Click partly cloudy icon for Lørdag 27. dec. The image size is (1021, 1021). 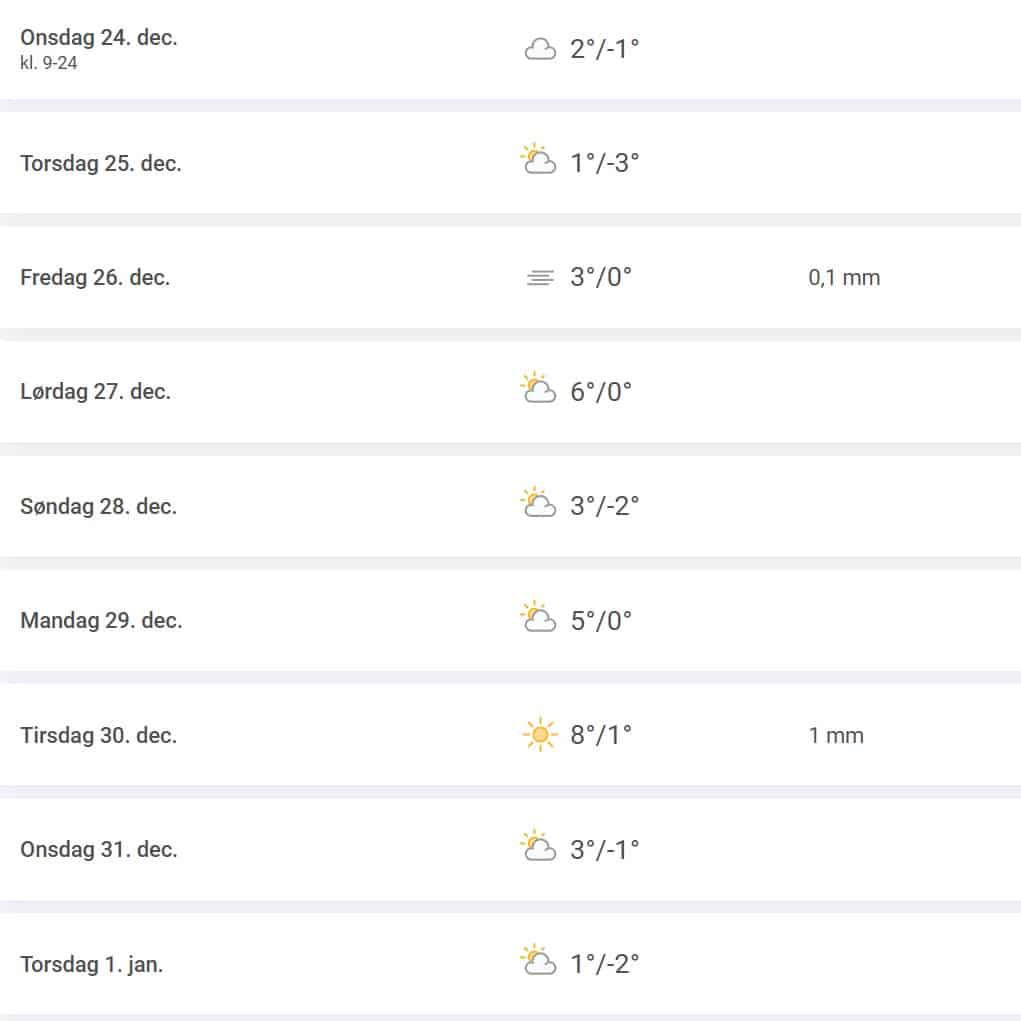(x=539, y=389)
